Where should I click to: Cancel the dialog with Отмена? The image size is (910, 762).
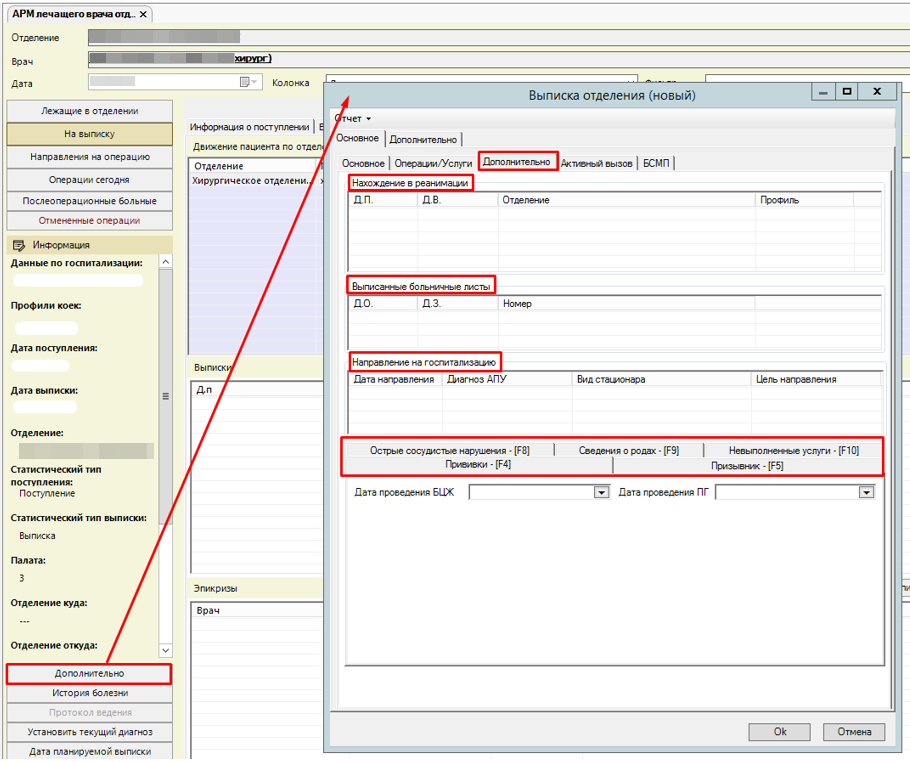(854, 732)
